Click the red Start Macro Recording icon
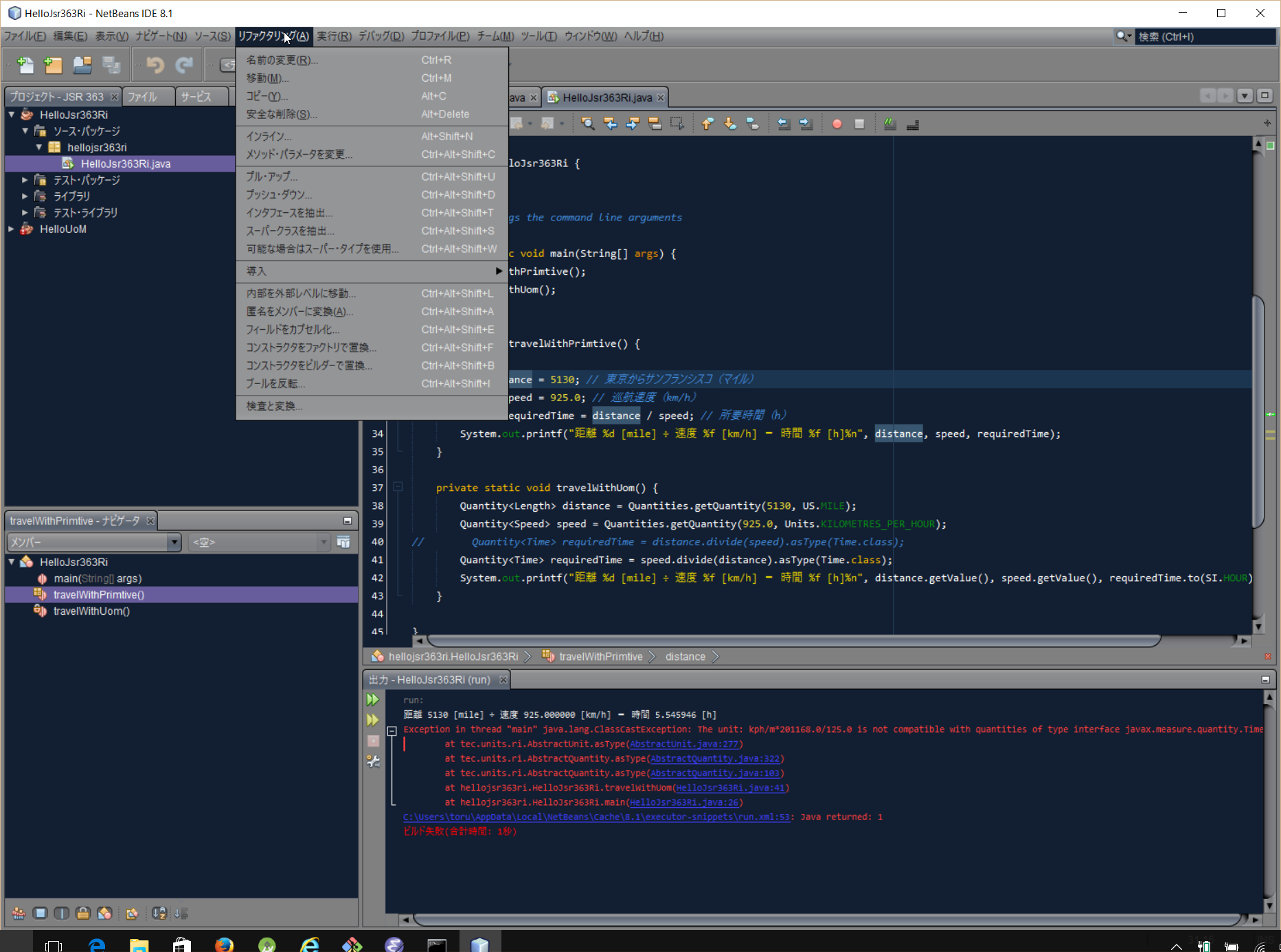Screen dimensions: 1281x952 [x=837, y=124]
